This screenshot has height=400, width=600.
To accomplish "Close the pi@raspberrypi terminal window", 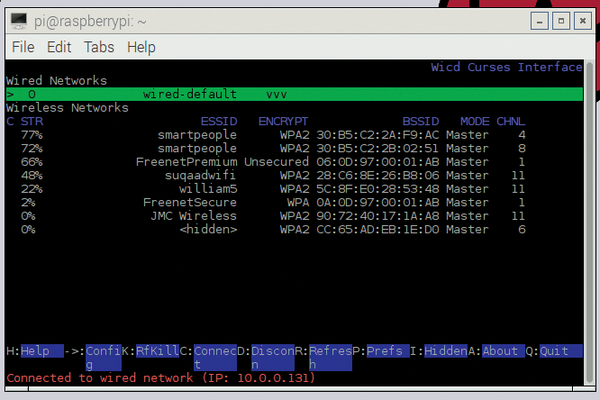I will (x=582, y=21).
